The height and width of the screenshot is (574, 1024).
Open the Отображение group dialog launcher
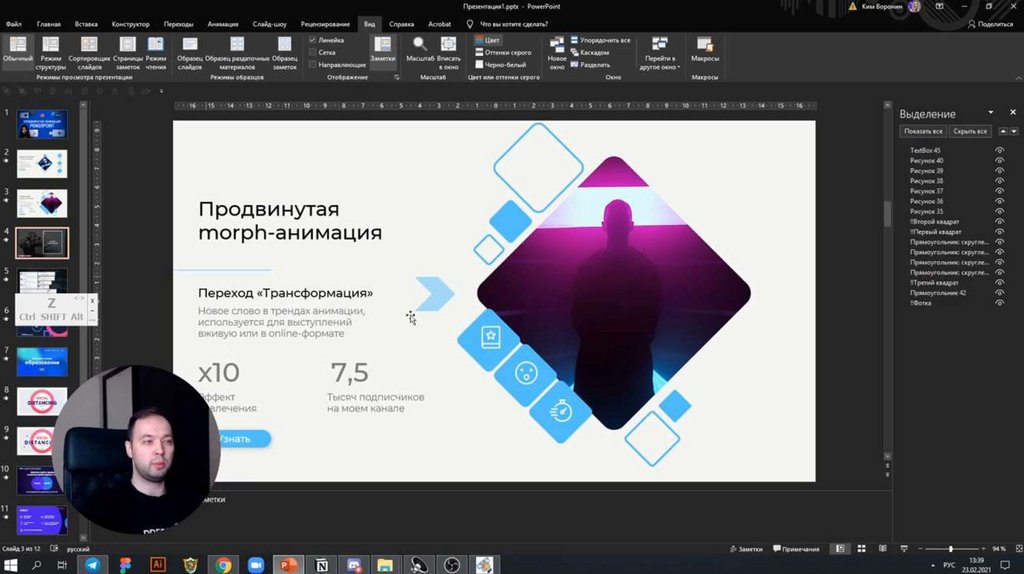pos(396,77)
